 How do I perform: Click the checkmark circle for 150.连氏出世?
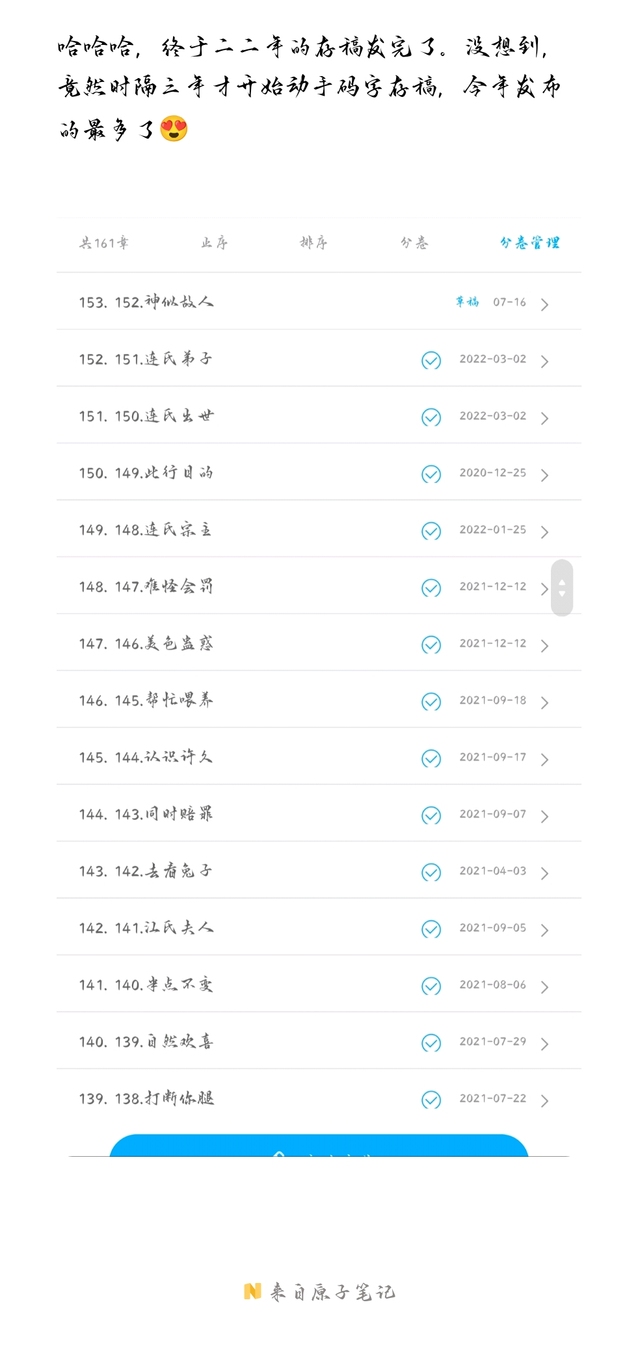431,417
